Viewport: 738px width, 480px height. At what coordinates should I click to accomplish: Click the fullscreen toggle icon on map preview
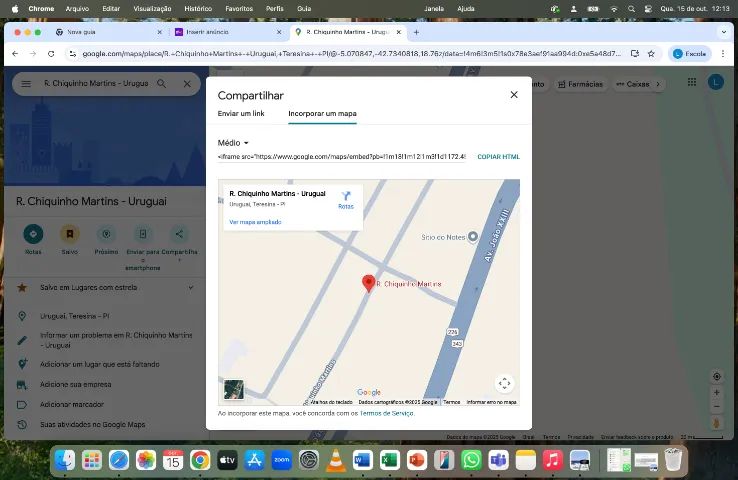[x=504, y=383]
